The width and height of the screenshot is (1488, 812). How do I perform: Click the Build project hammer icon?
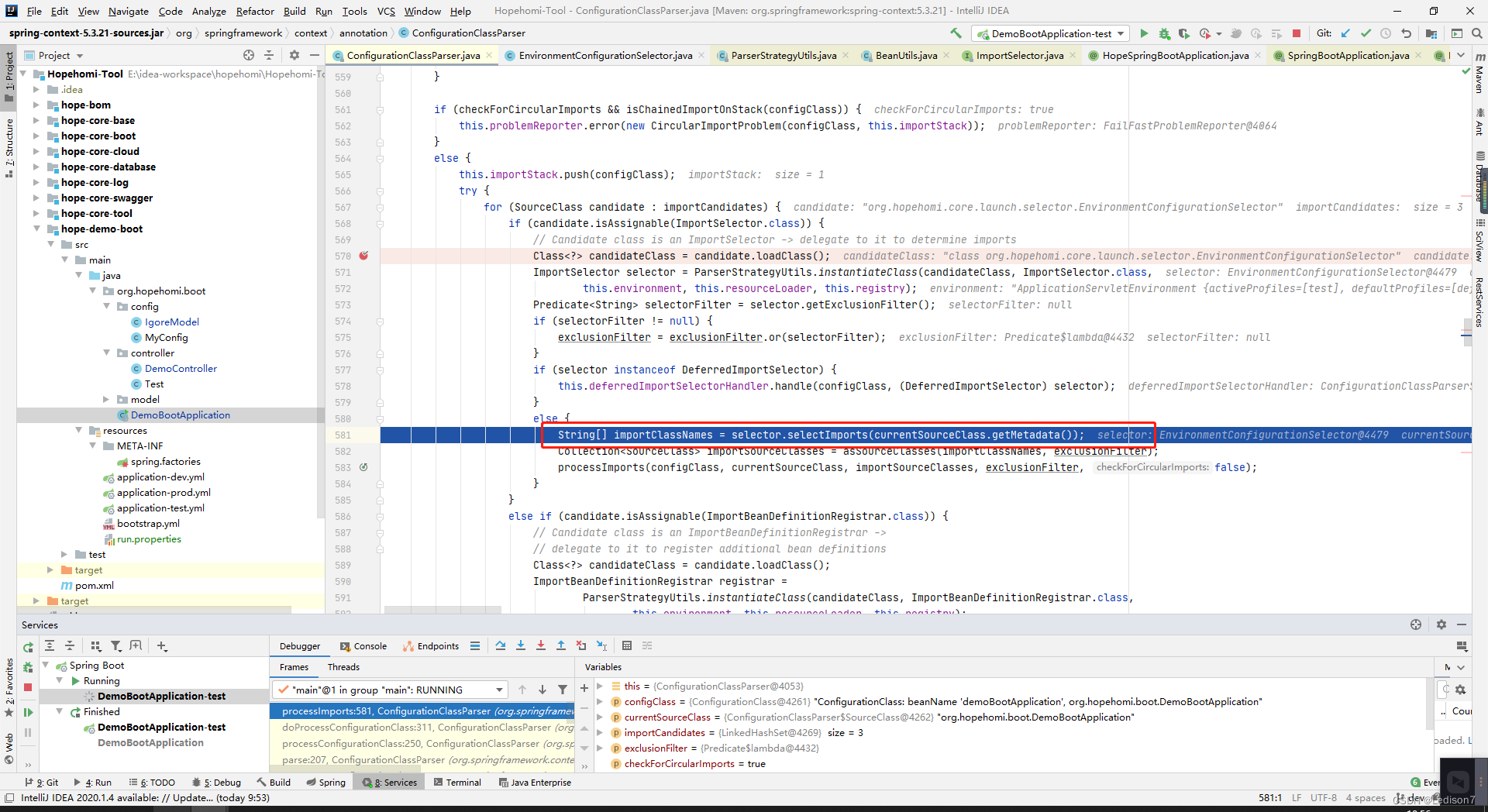(956, 33)
